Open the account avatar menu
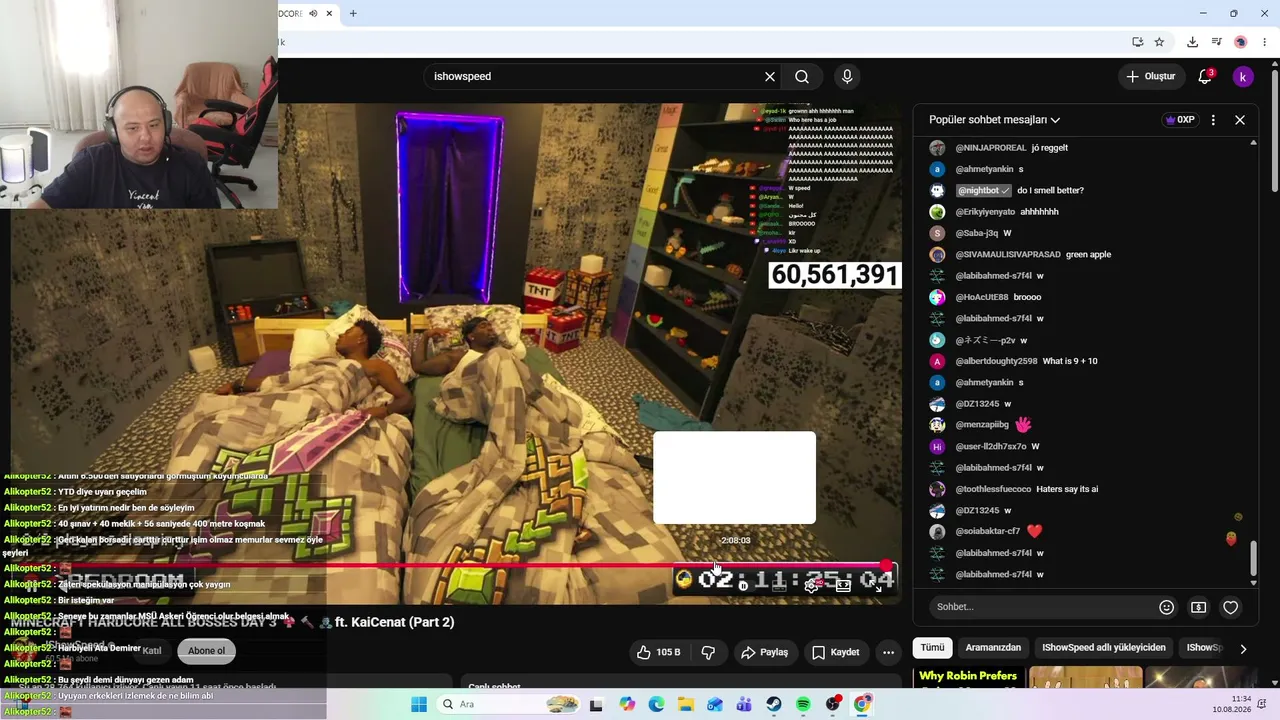This screenshot has width=1280, height=720. tap(1242, 77)
